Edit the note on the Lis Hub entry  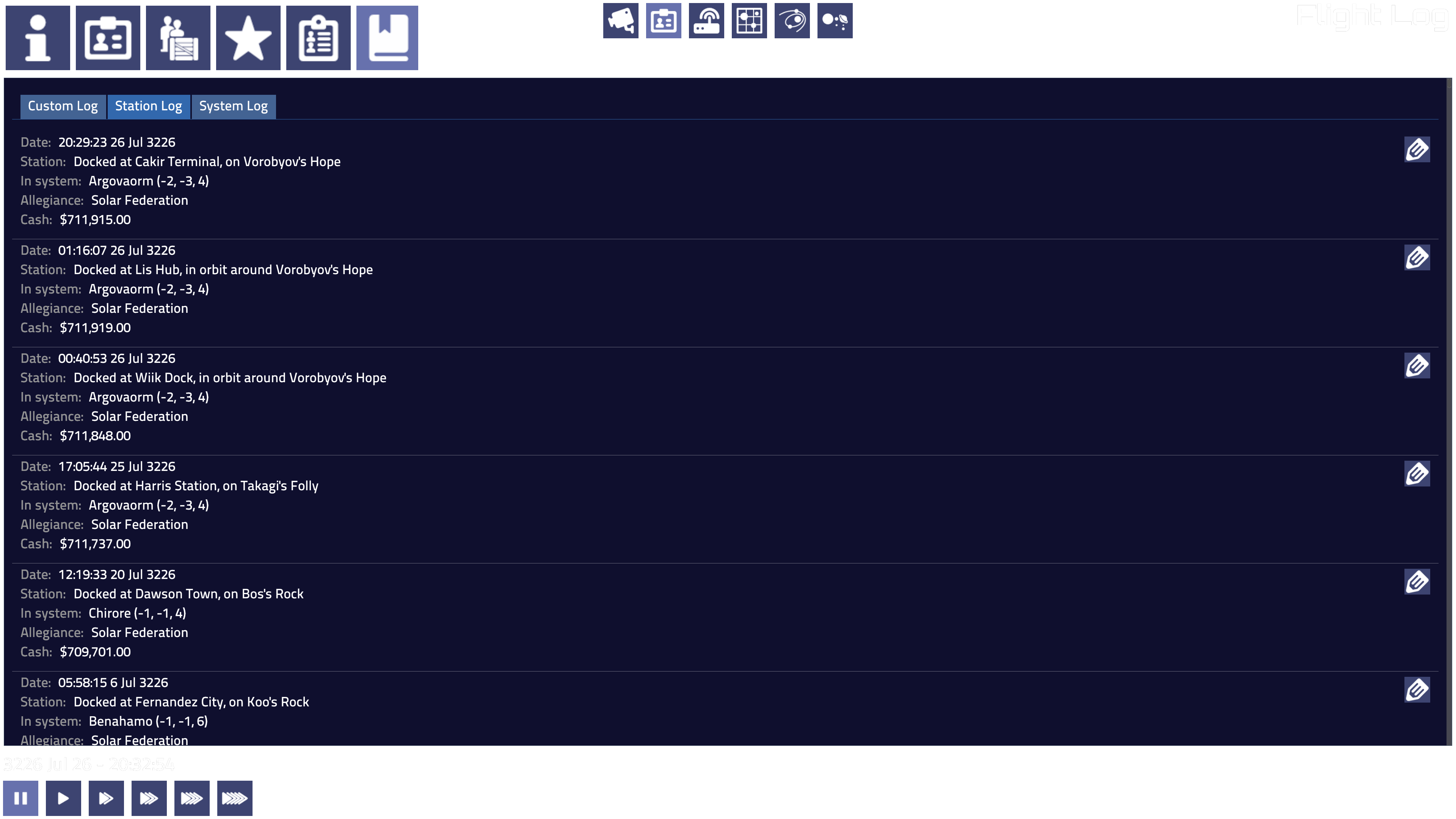tap(1418, 258)
